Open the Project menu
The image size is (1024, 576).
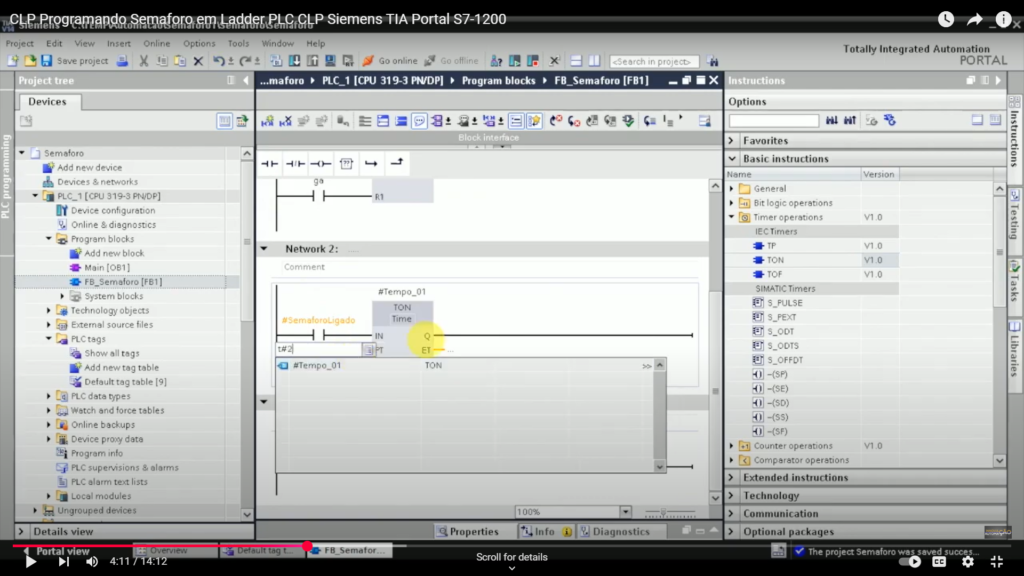[20, 43]
